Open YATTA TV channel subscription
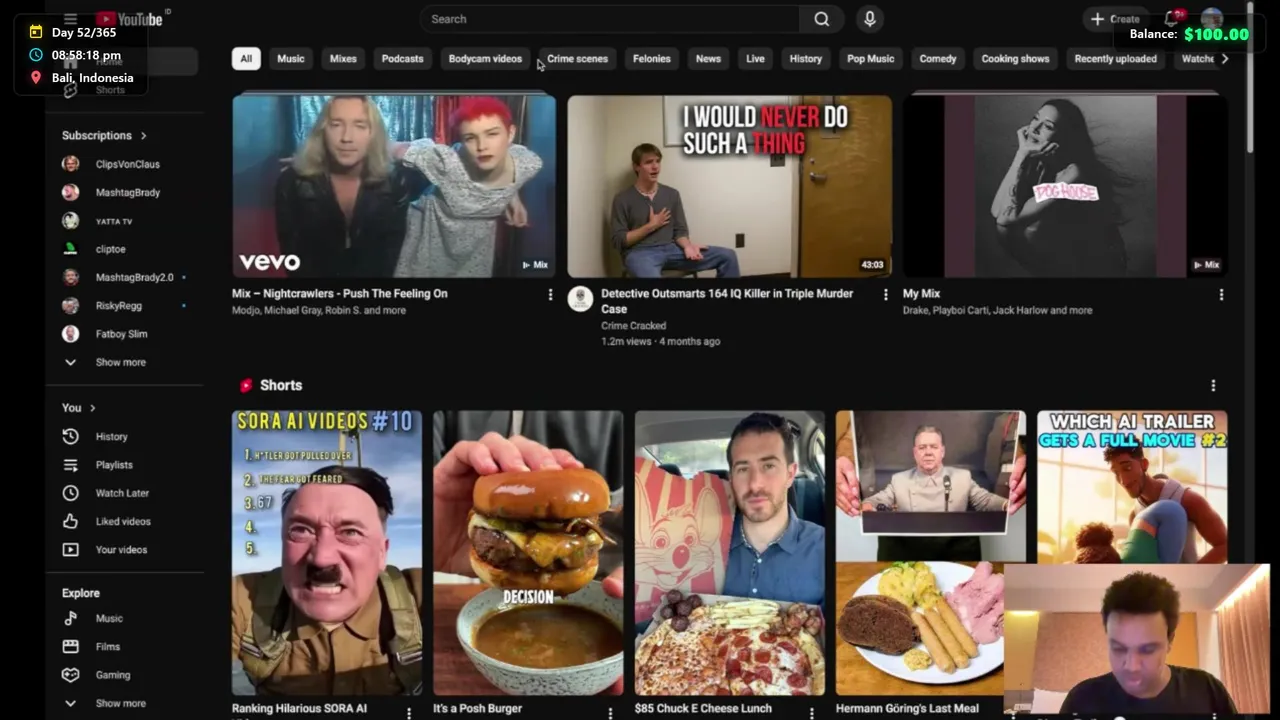Viewport: 1280px width, 720px height. point(113,221)
